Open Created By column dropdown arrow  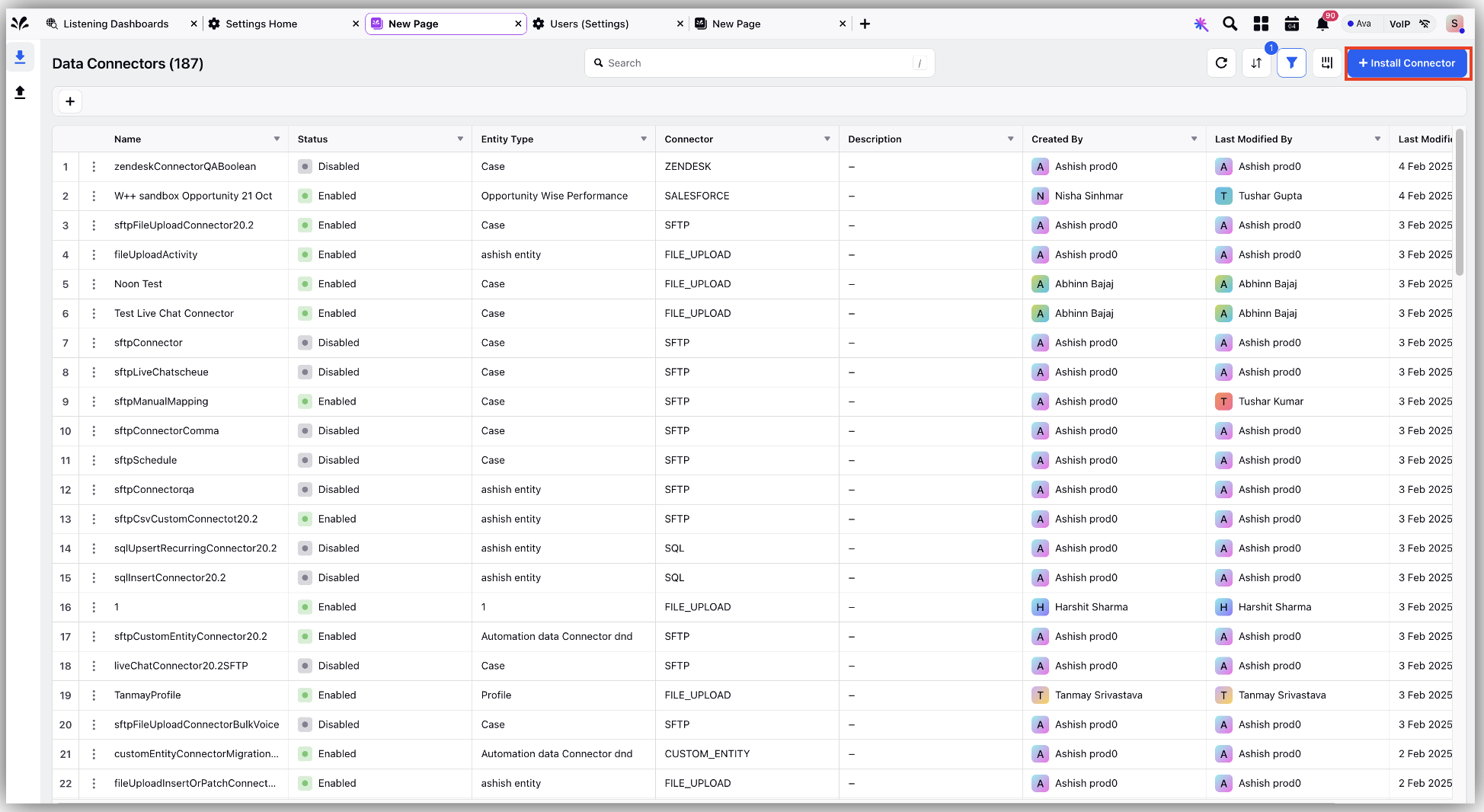[1194, 139]
